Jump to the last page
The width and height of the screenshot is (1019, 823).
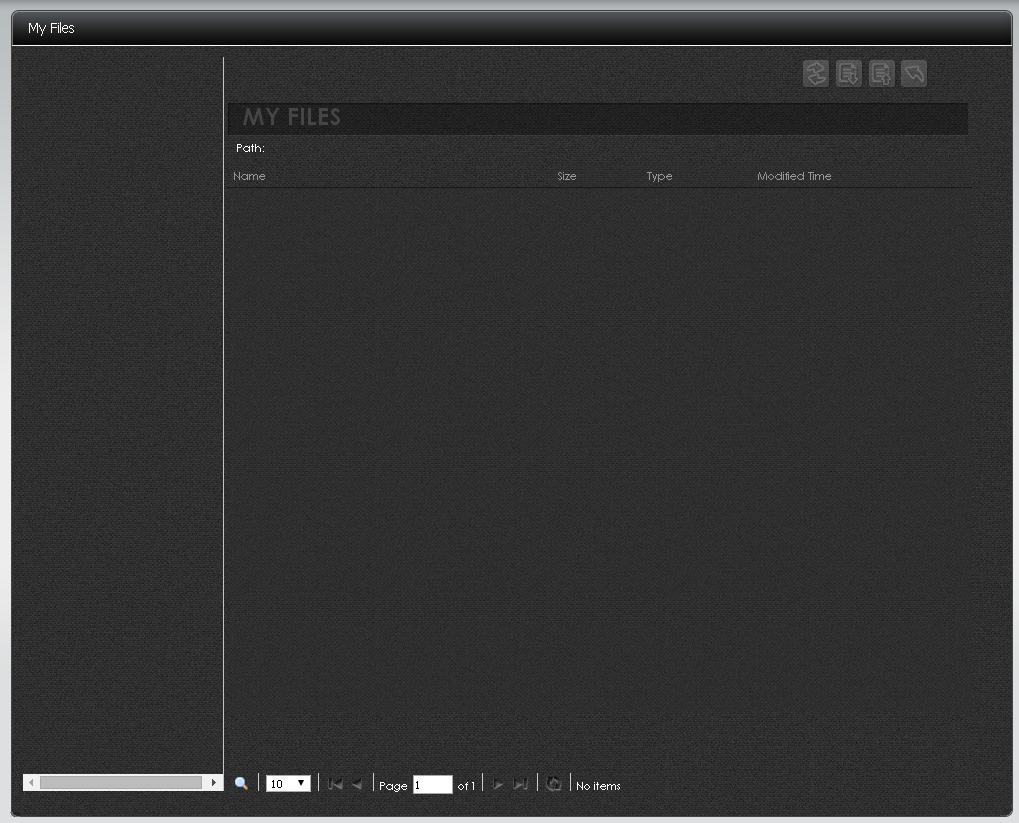tap(520, 785)
